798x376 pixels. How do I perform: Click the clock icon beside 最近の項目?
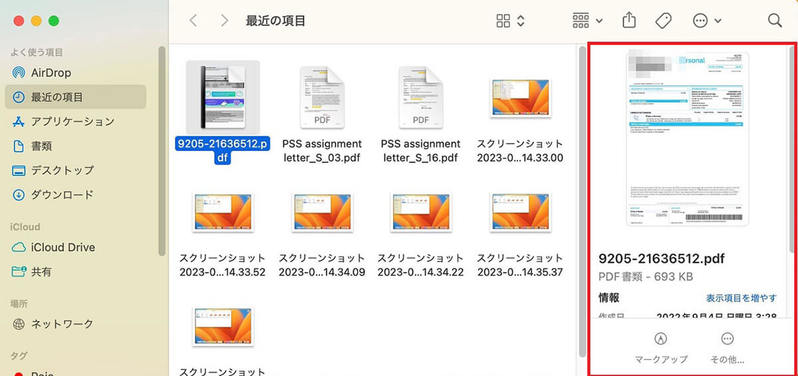[x=18, y=97]
